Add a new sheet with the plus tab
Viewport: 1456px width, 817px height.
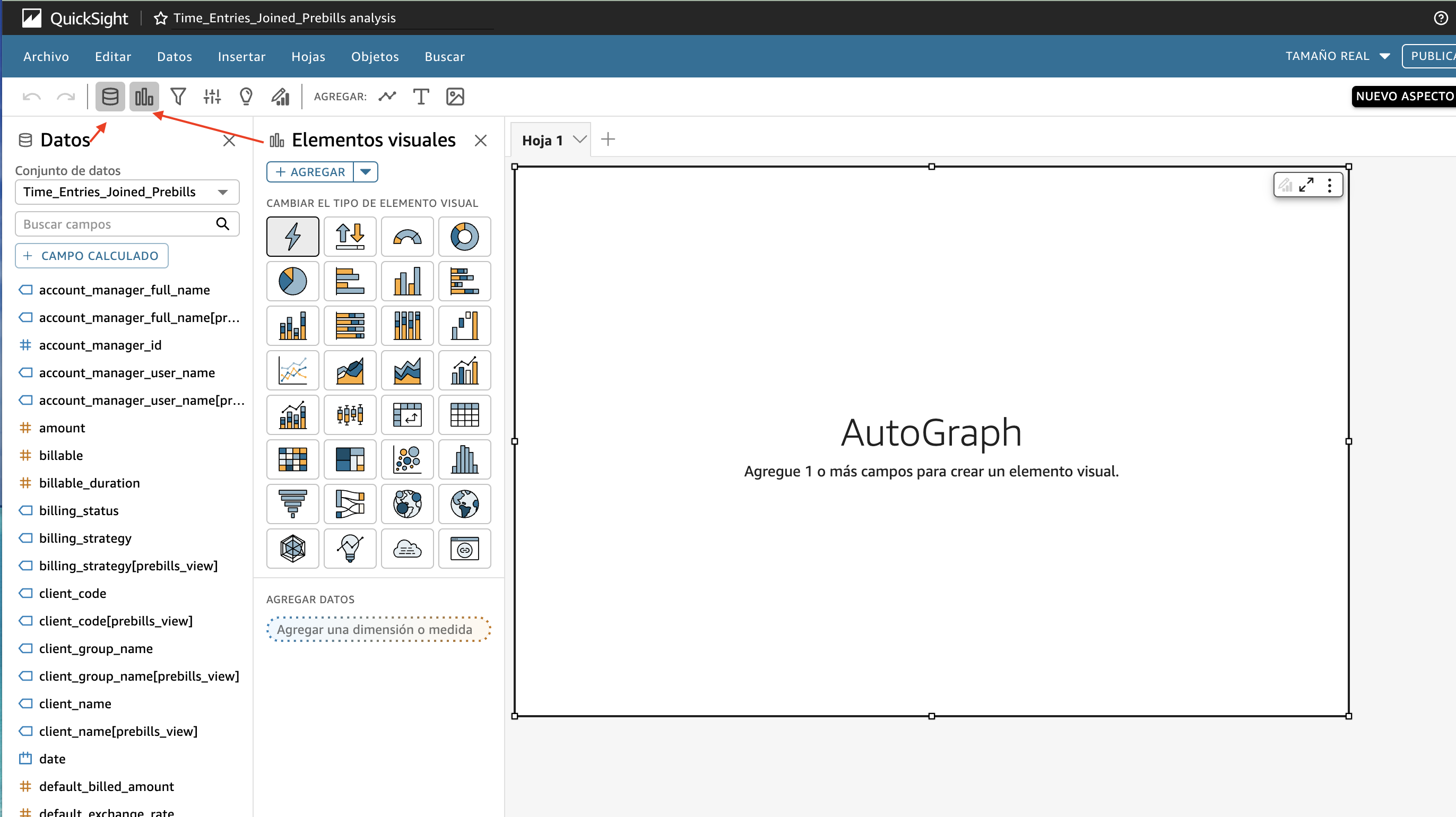[608, 139]
